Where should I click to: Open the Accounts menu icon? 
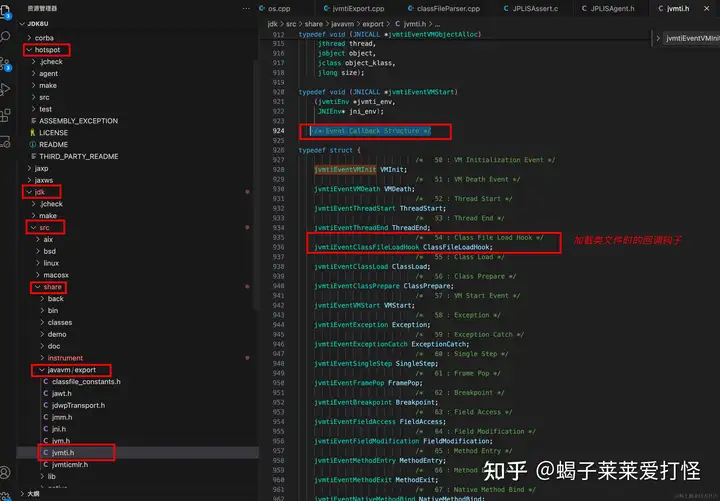5,472
